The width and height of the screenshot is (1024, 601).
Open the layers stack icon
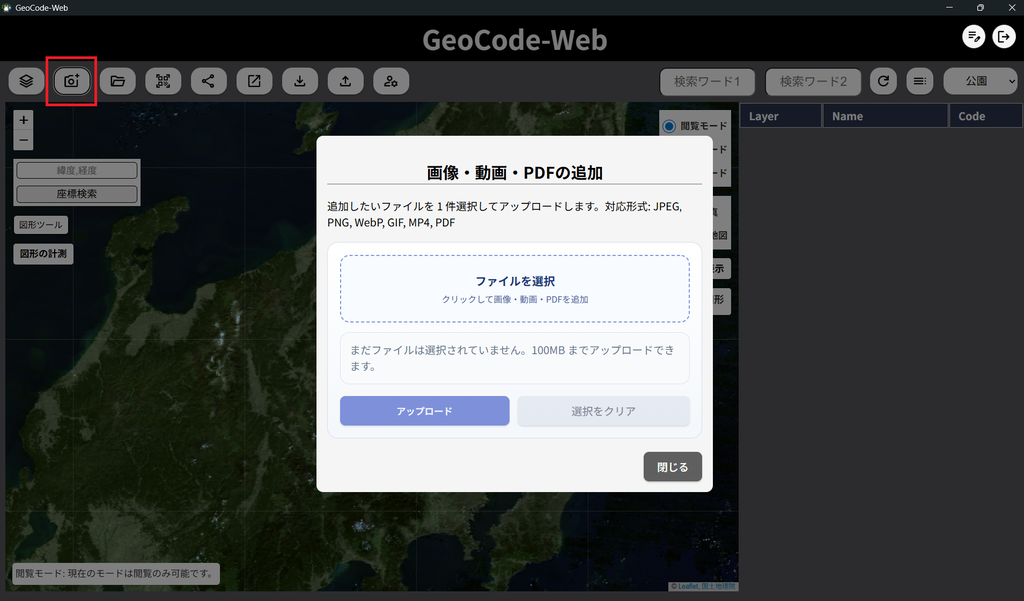[26, 81]
